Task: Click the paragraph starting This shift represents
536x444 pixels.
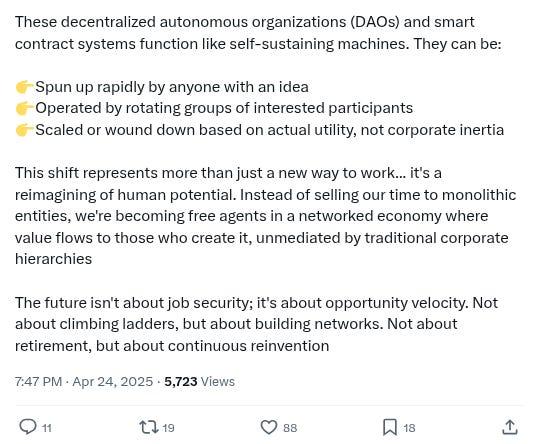Action: [x=266, y=216]
